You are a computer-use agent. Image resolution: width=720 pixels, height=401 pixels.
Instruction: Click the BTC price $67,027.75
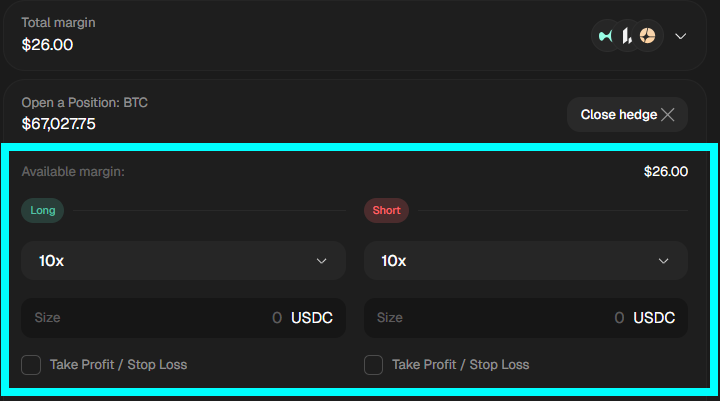(59, 124)
